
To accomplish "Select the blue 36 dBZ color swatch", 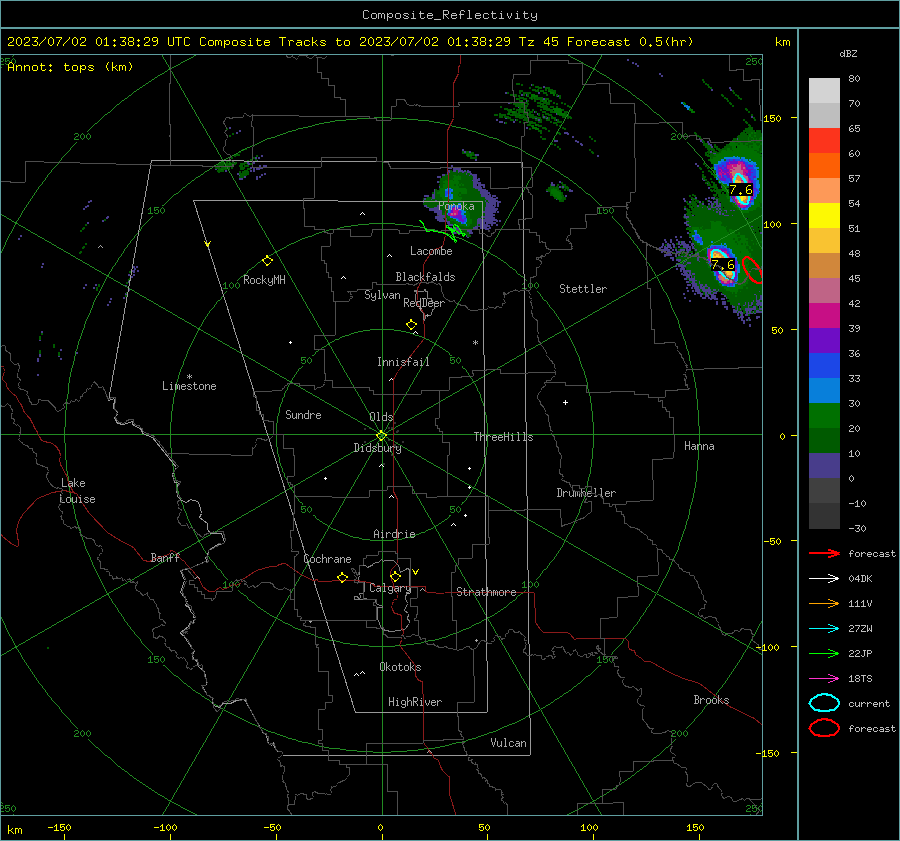I will click(824, 366).
